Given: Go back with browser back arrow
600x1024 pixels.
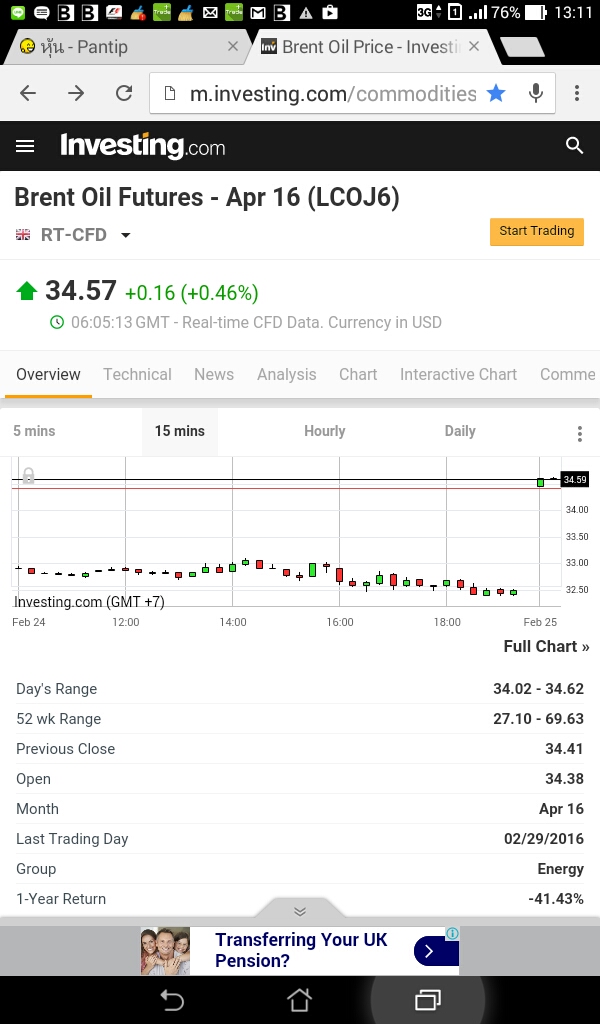Looking at the screenshot, I should 28,93.
